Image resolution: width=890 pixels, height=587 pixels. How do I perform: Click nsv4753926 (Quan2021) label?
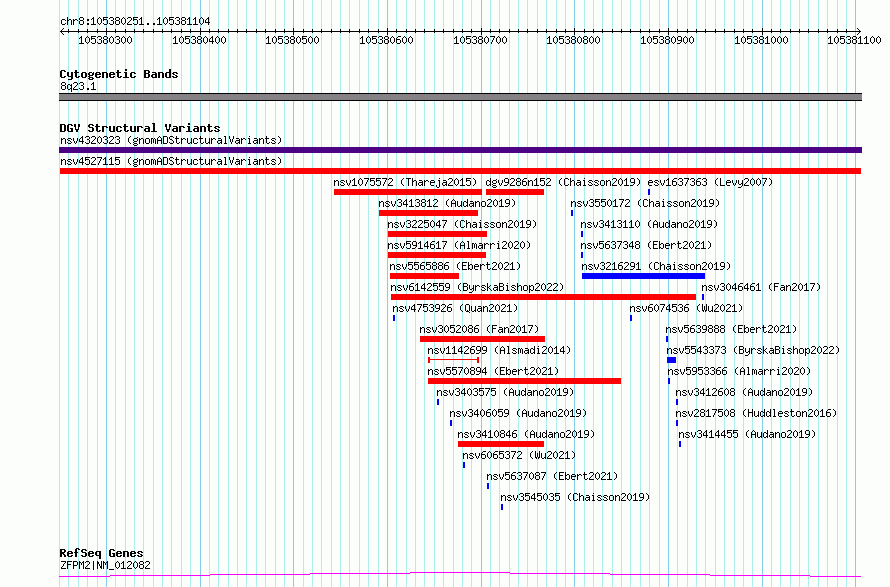[x=455, y=308]
